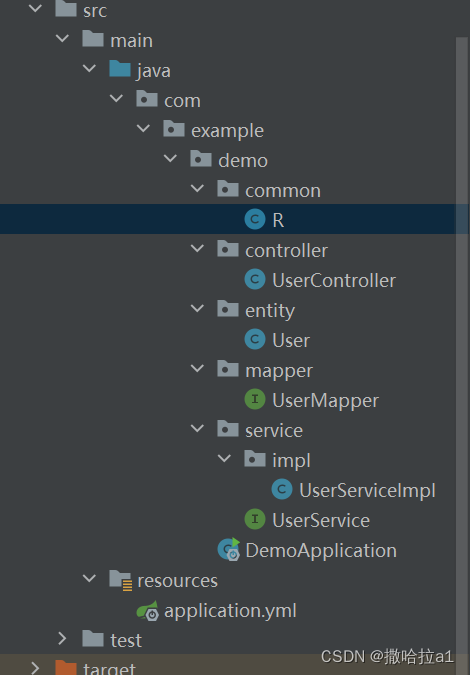Collapse the common package chevron

[x=198, y=189]
